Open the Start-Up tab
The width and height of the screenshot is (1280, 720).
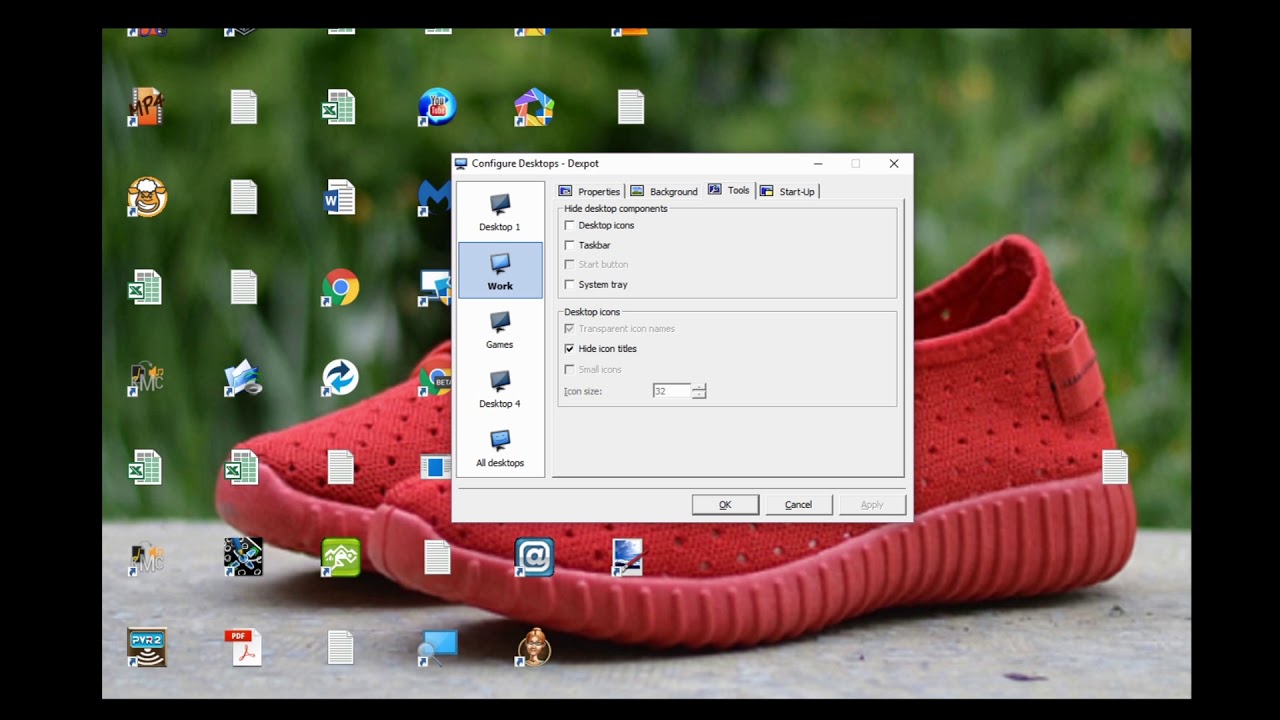788,191
